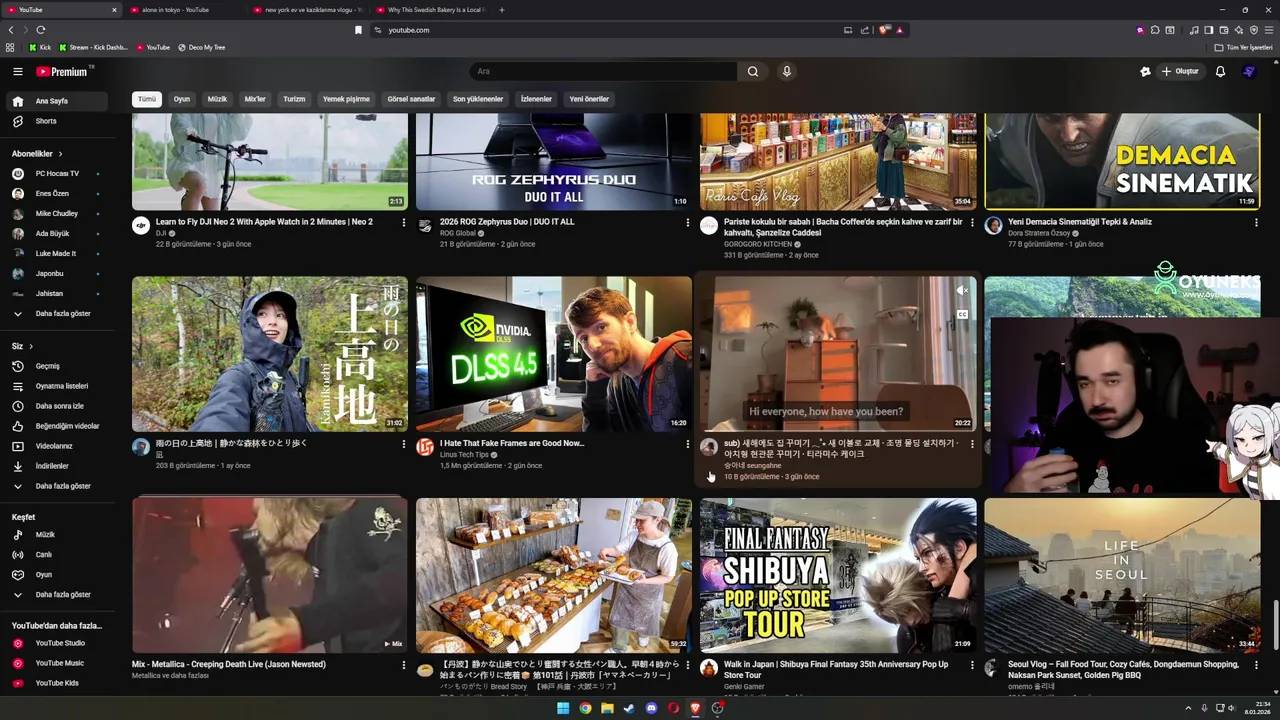
Task: Open Steam from the taskbar
Action: [x=629, y=708]
